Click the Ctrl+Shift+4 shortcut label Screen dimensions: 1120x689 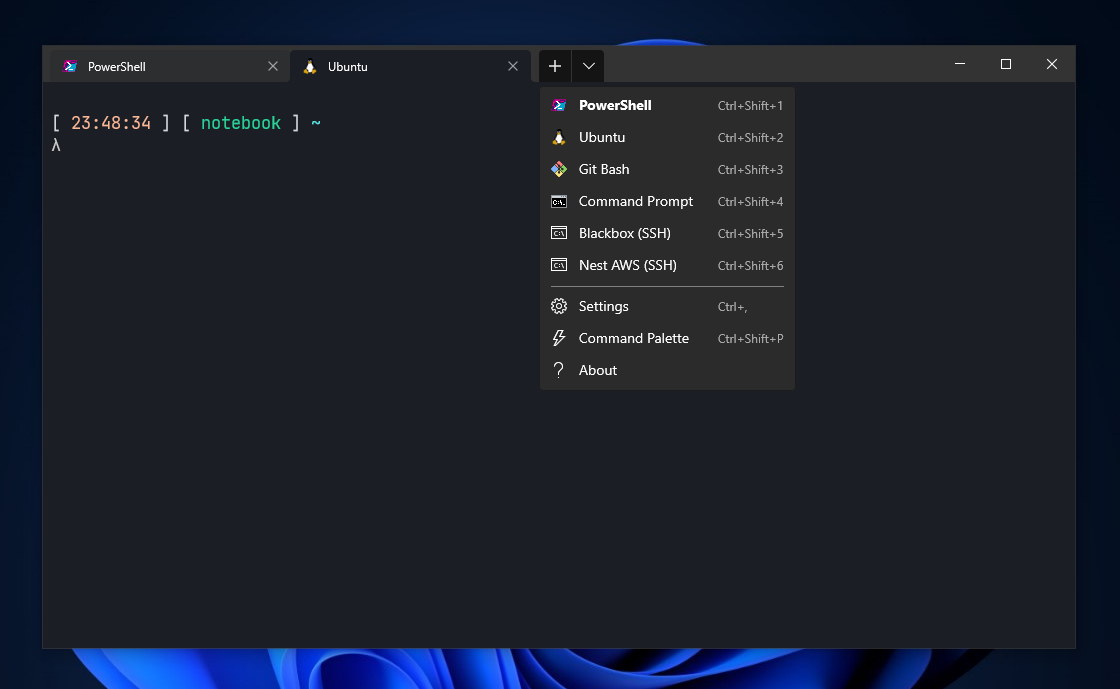click(750, 202)
